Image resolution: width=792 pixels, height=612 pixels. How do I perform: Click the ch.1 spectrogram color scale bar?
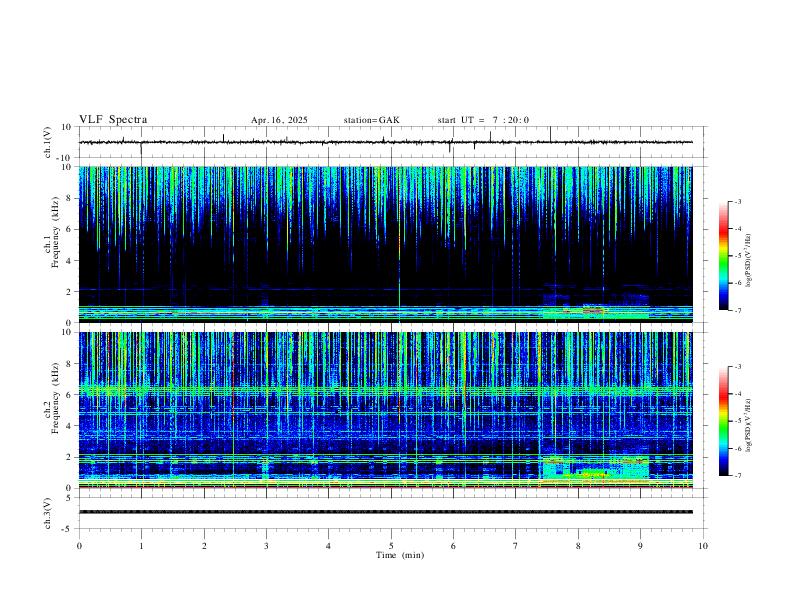click(x=724, y=256)
